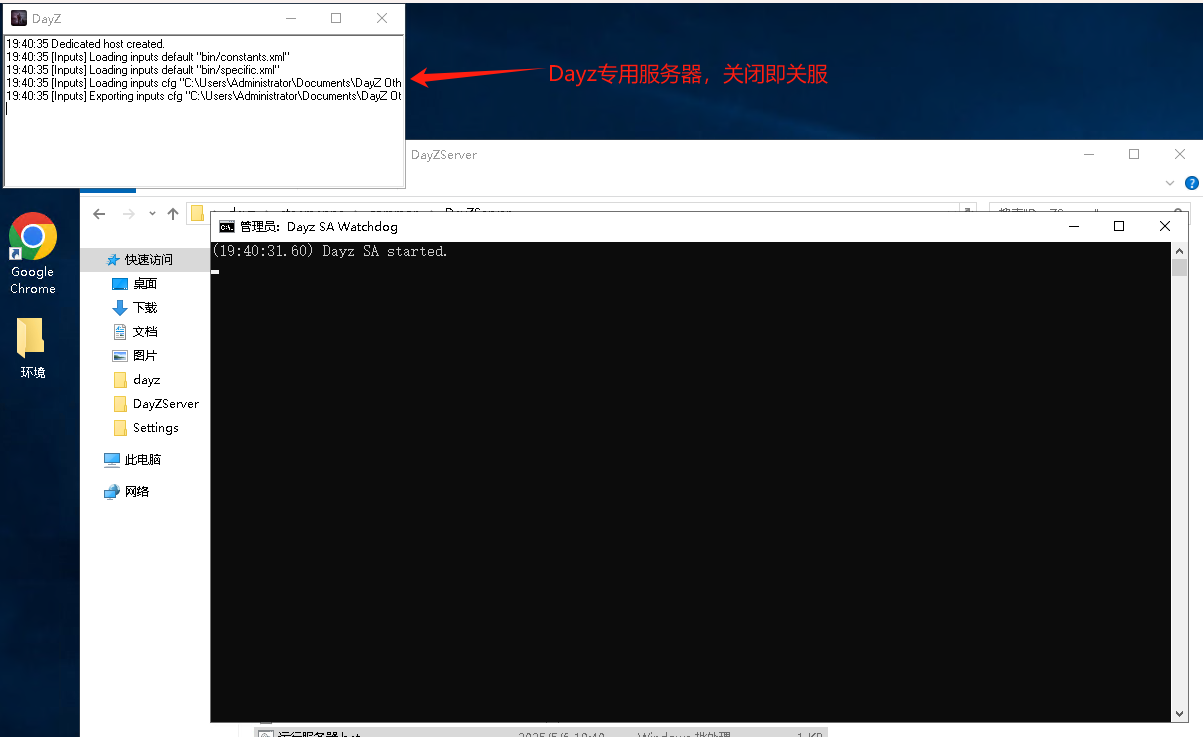Click the "Exporting inputs cfg" log line
This screenshot has width=1203, height=737.
(204, 96)
